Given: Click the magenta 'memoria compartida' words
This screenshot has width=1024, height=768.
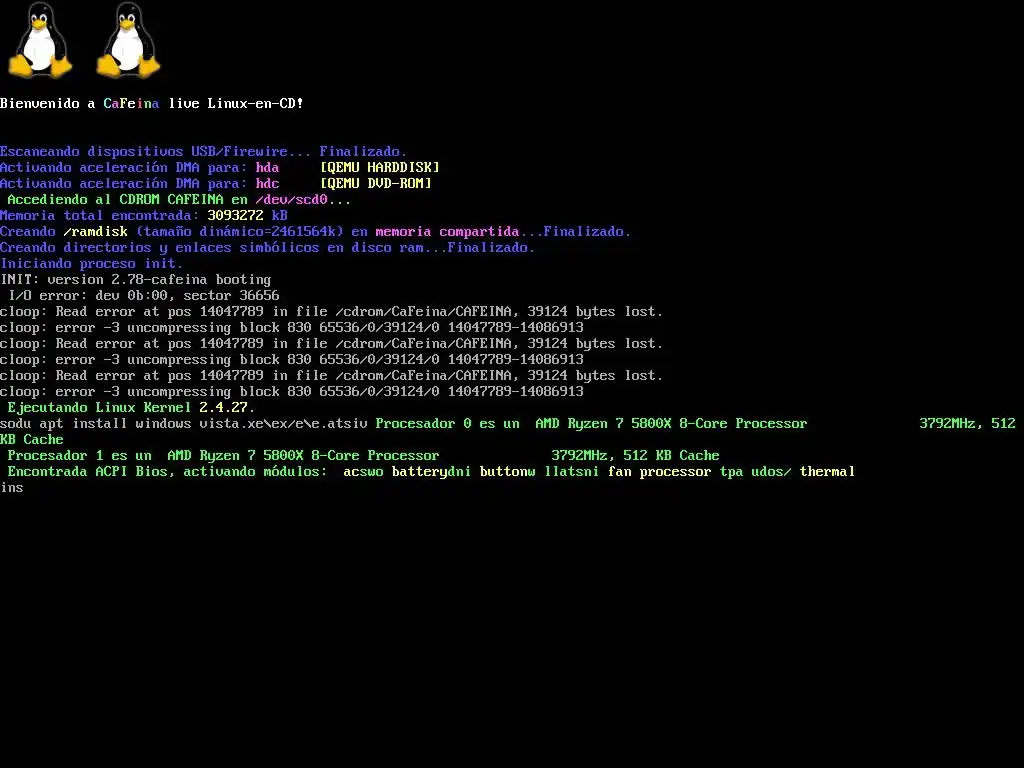Looking at the screenshot, I should 447,231.
